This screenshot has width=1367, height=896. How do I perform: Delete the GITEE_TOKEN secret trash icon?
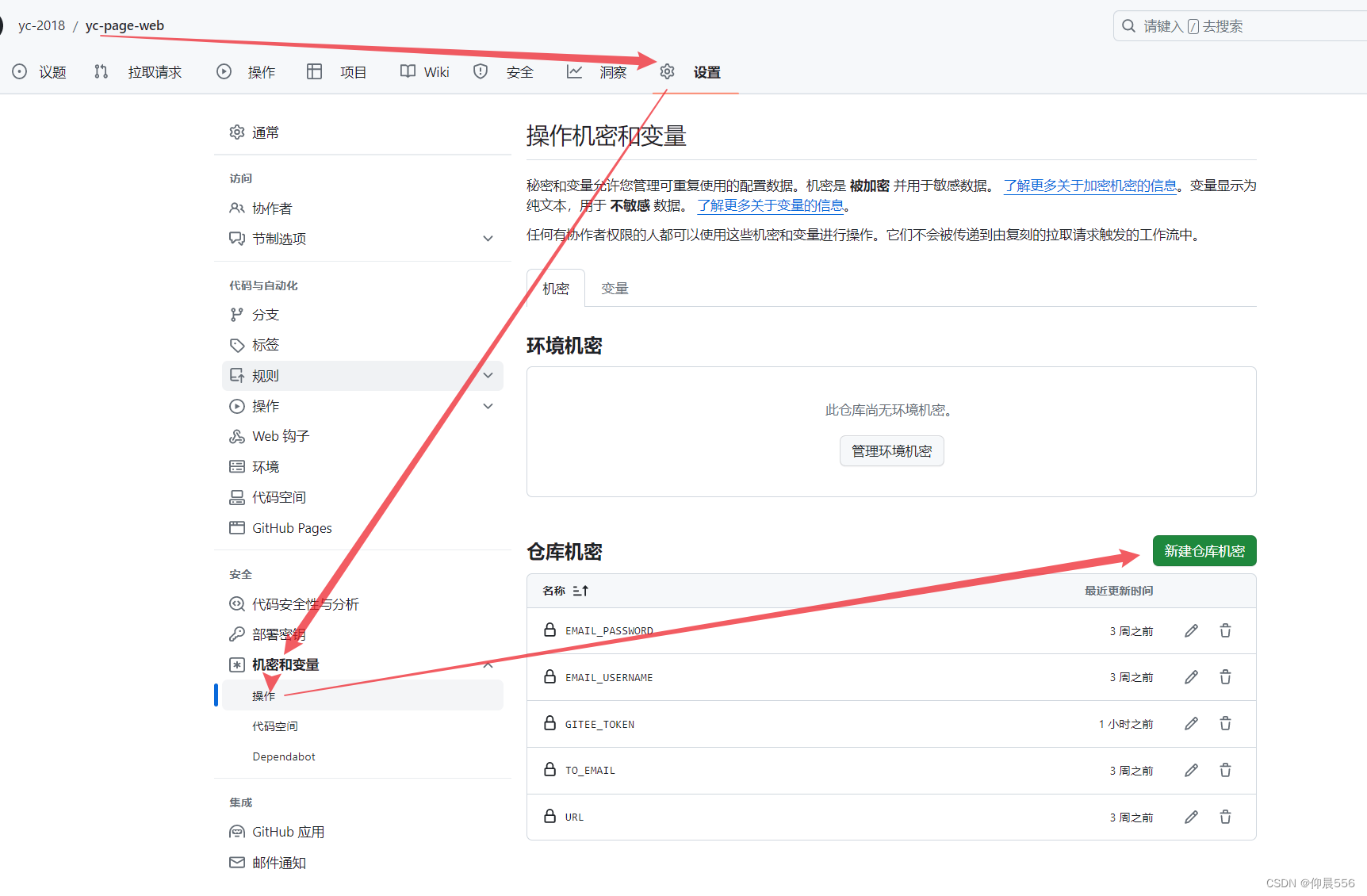click(1225, 724)
